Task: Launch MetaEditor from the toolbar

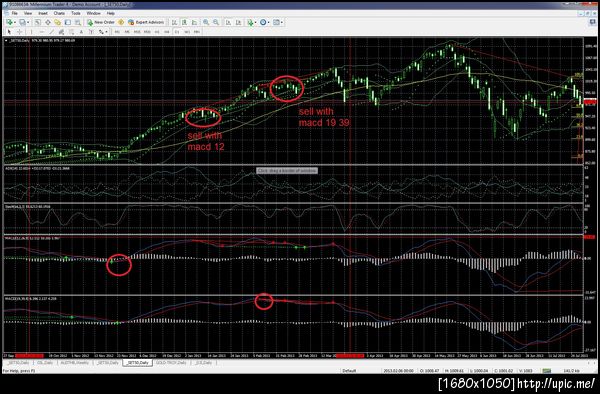Action: (121, 22)
